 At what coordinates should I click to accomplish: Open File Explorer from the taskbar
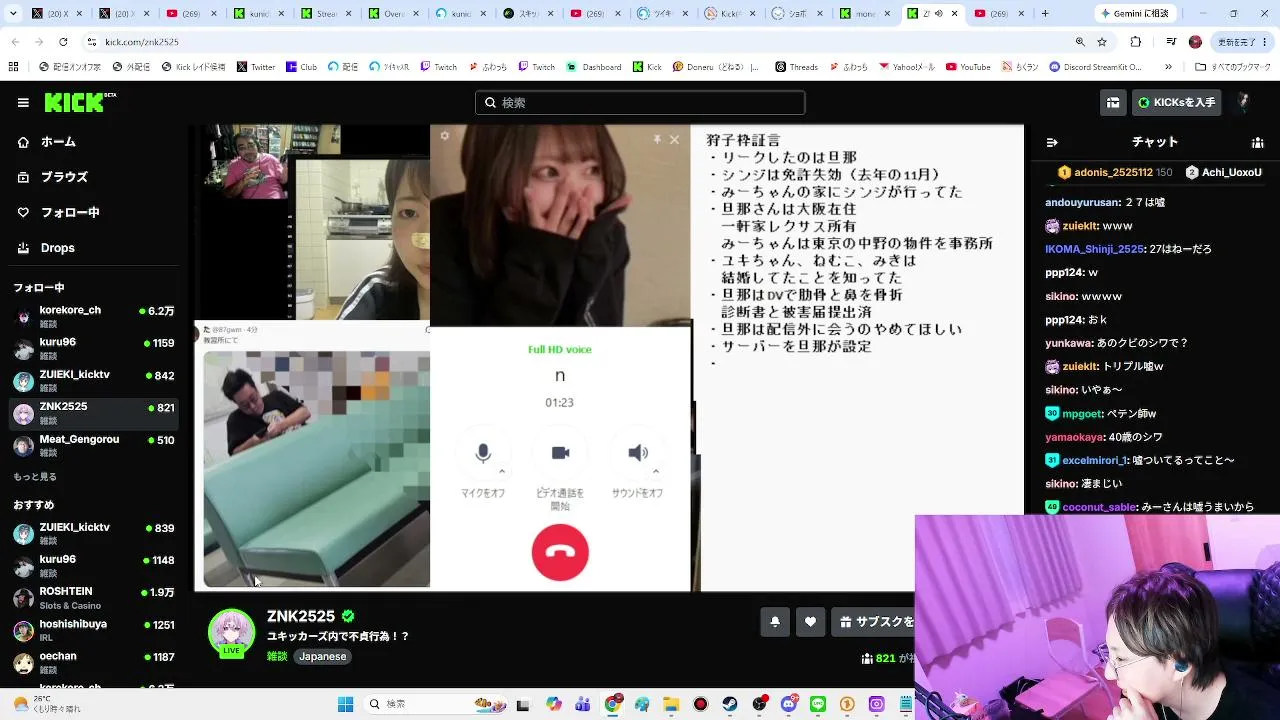671,704
